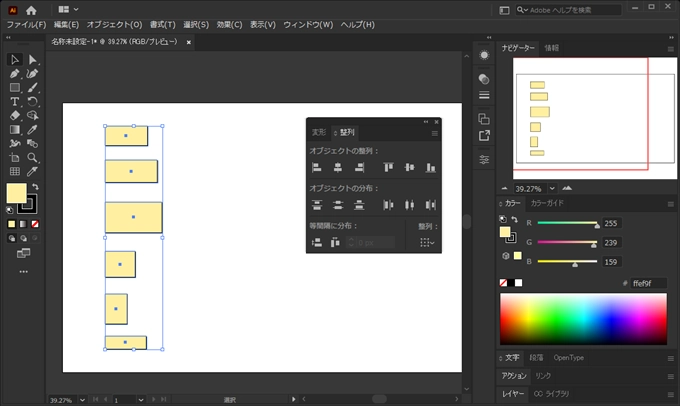This screenshot has height=406, width=680.
Task: Select the Curvature tool
Action: pyautogui.click(x=32, y=73)
